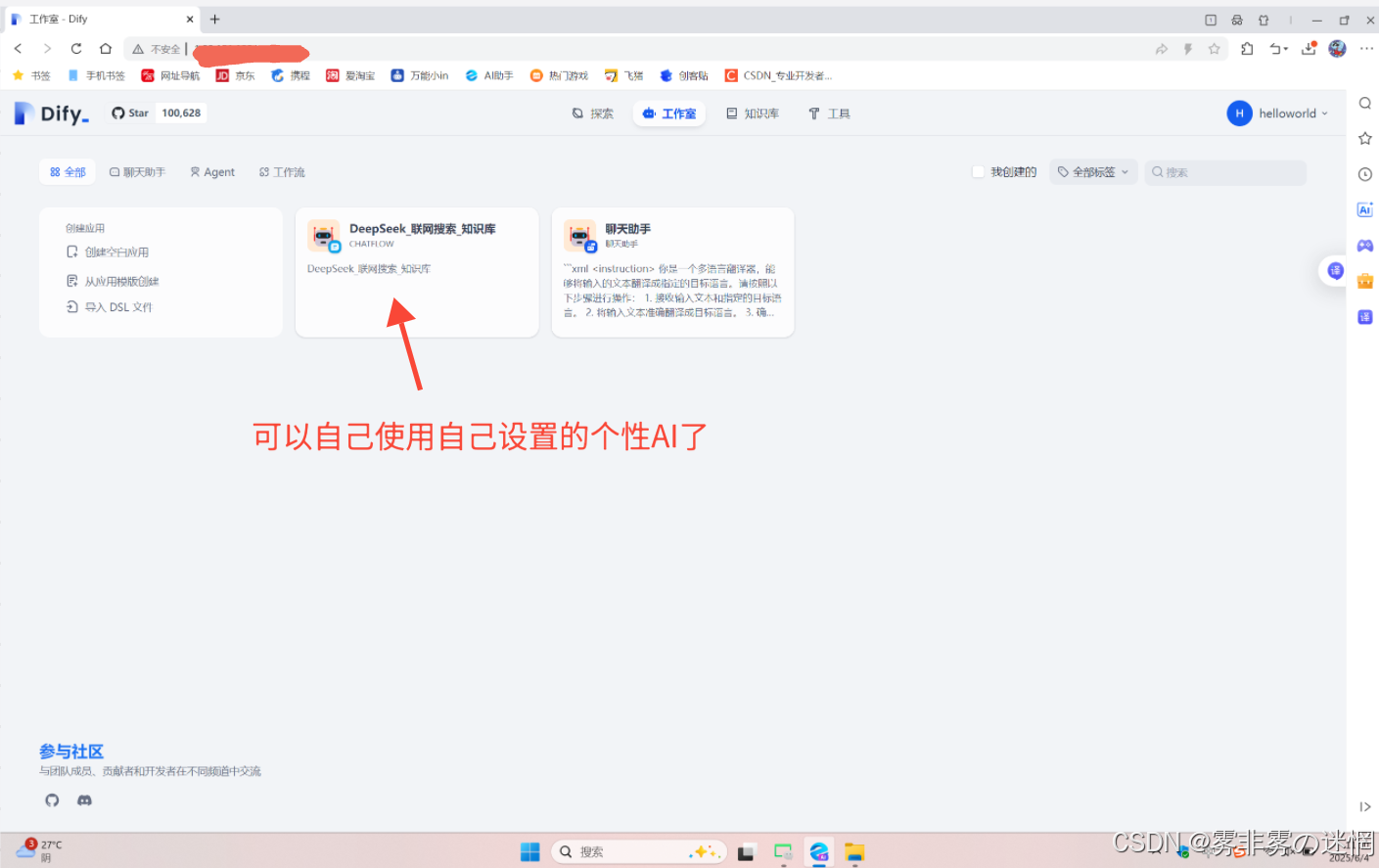The image size is (1379, 868).
Task: Open the Discord community link
Action: pos(84,800)
